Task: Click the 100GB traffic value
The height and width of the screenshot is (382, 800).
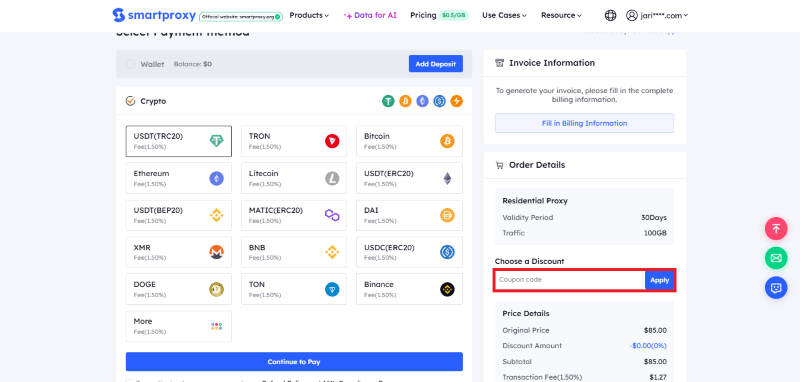Action: [x=655, y=233]
